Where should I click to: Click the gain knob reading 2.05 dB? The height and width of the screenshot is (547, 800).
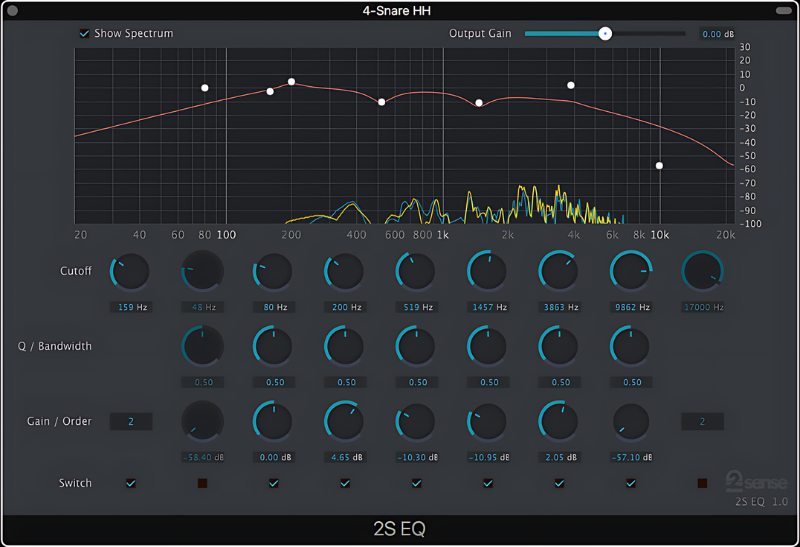coord(559,421)
